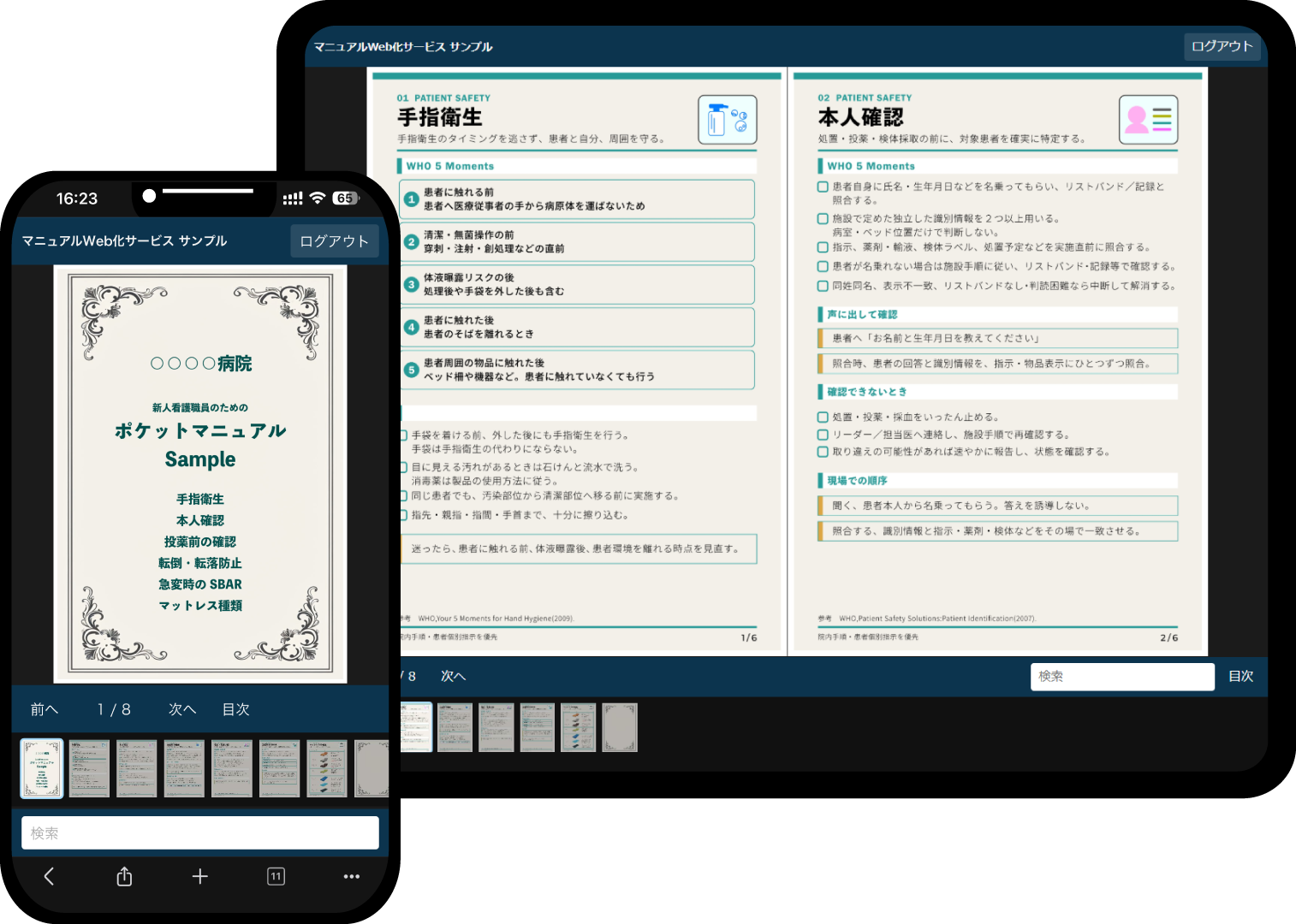Check the 指示、薬剤・輸液 checkbox
This screenshot has height=924, width=1296.
pyautogui.click(x=823, y=247)
